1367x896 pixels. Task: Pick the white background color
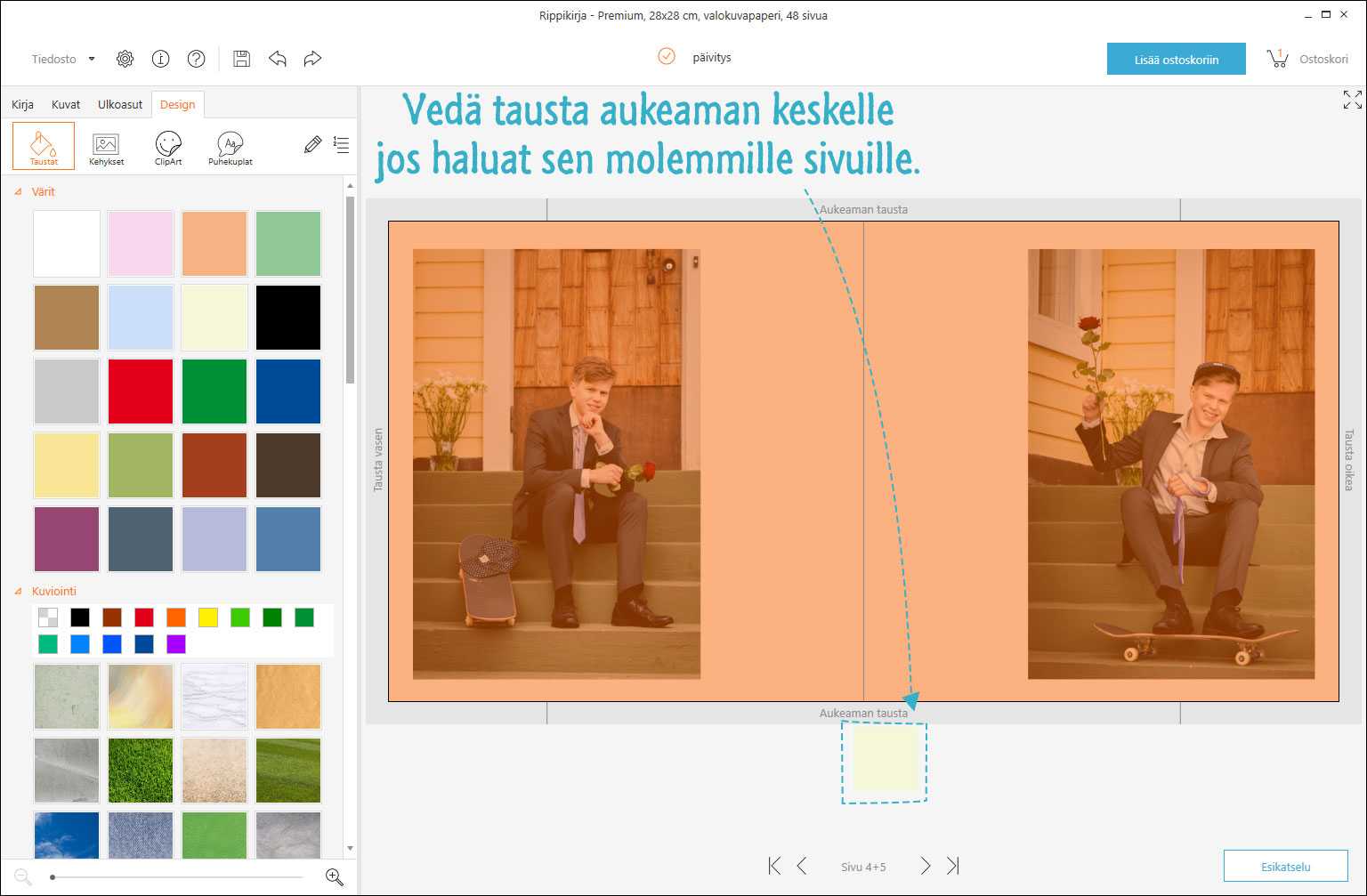point(67,244)
